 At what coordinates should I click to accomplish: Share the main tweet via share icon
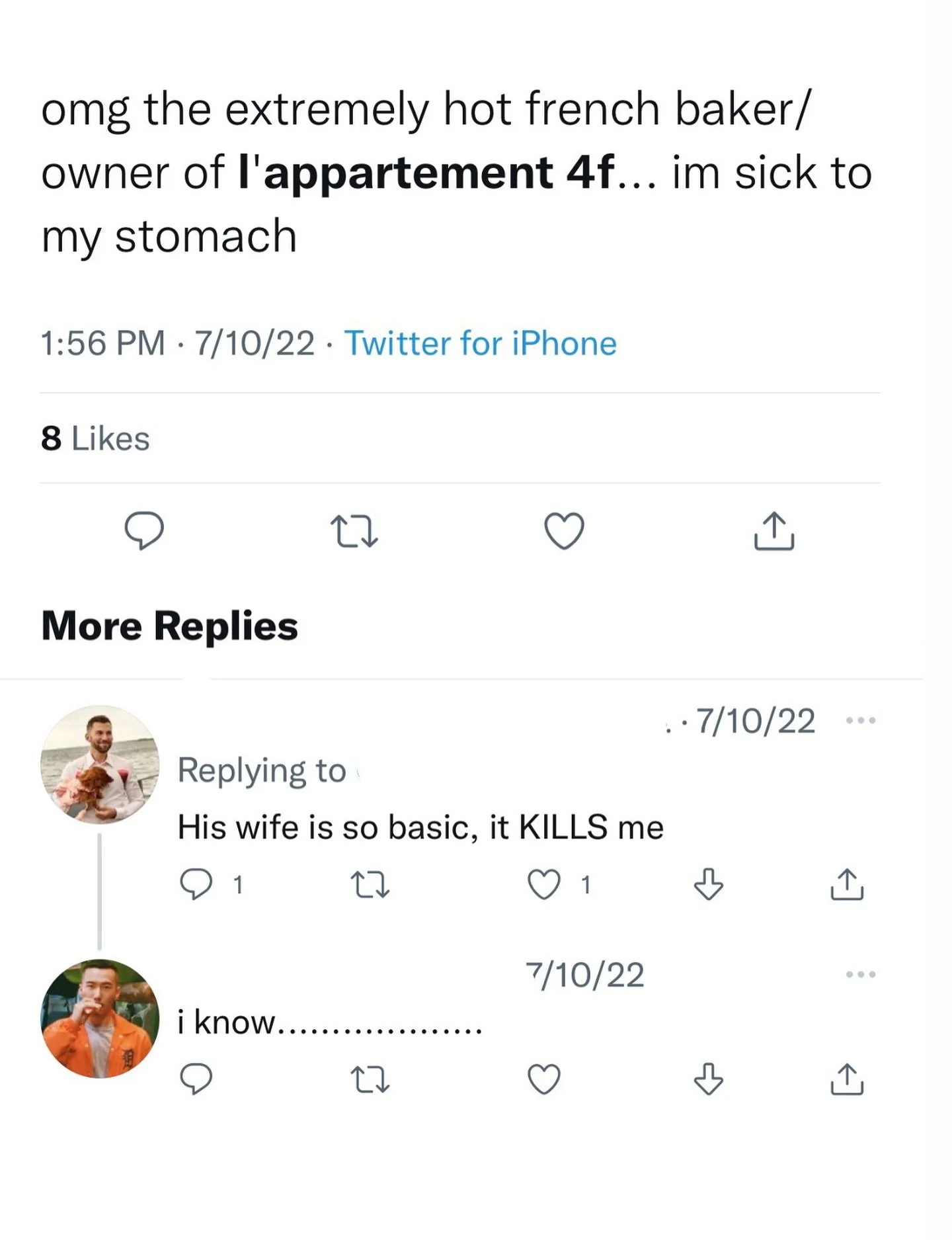click(x=773, y=531)
